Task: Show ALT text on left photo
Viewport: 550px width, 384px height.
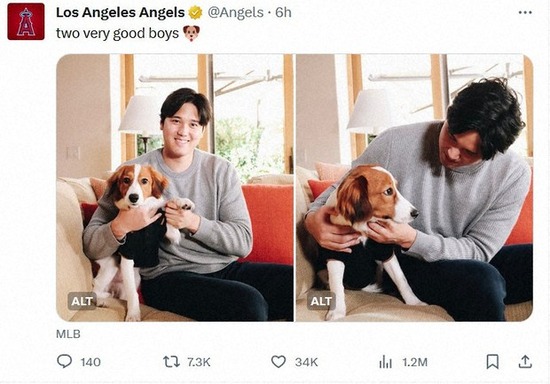Action: 82,301
